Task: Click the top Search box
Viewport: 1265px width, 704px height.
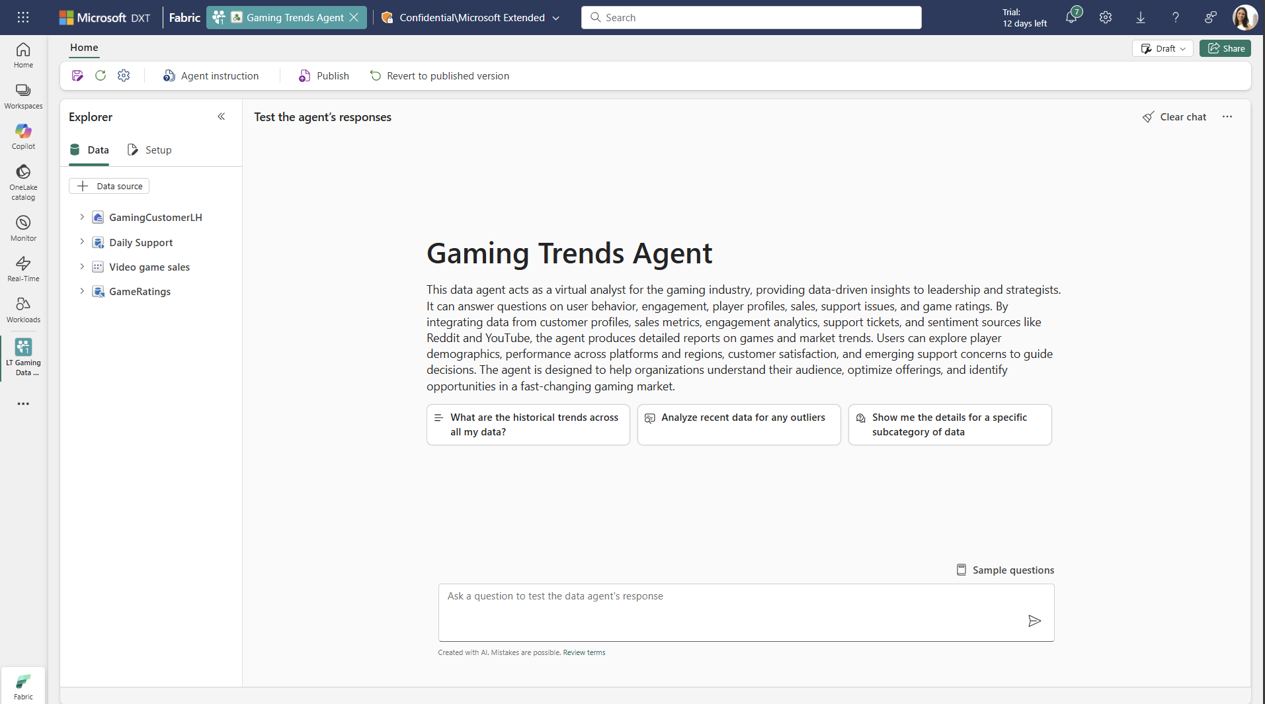Action: coord(751,17)
